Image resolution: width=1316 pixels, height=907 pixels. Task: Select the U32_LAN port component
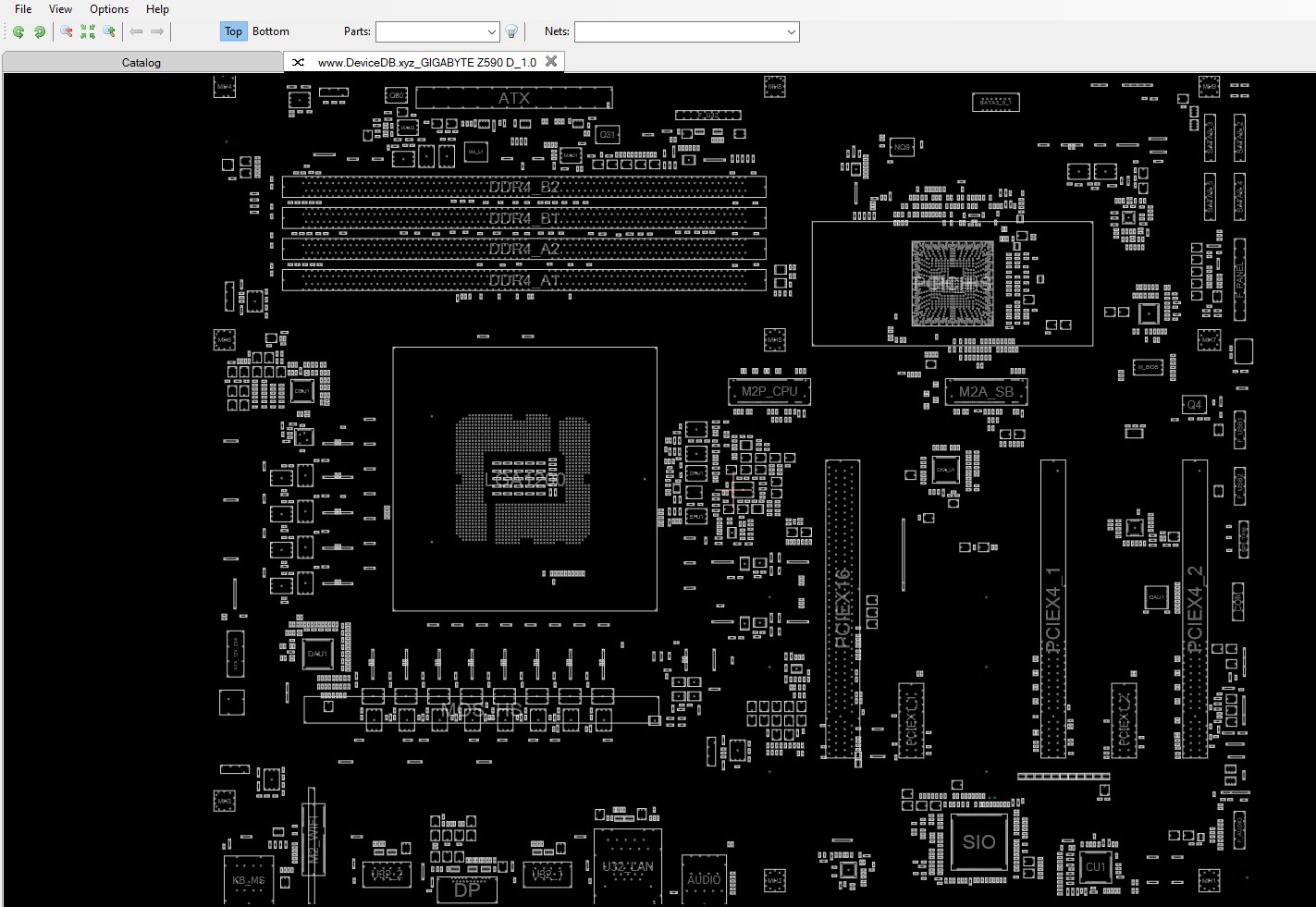(x=628, y=866)
